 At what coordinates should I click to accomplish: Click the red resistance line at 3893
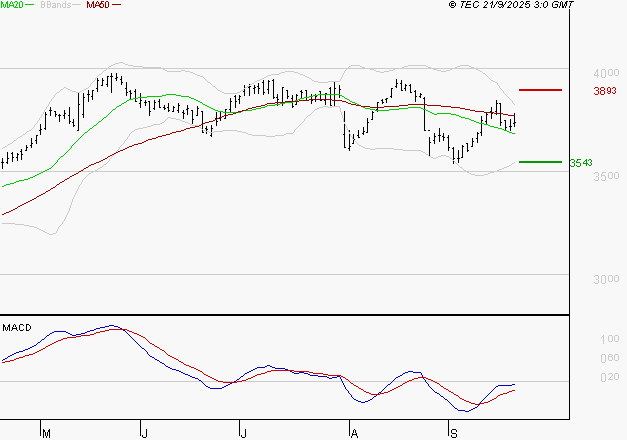(540, 90)
